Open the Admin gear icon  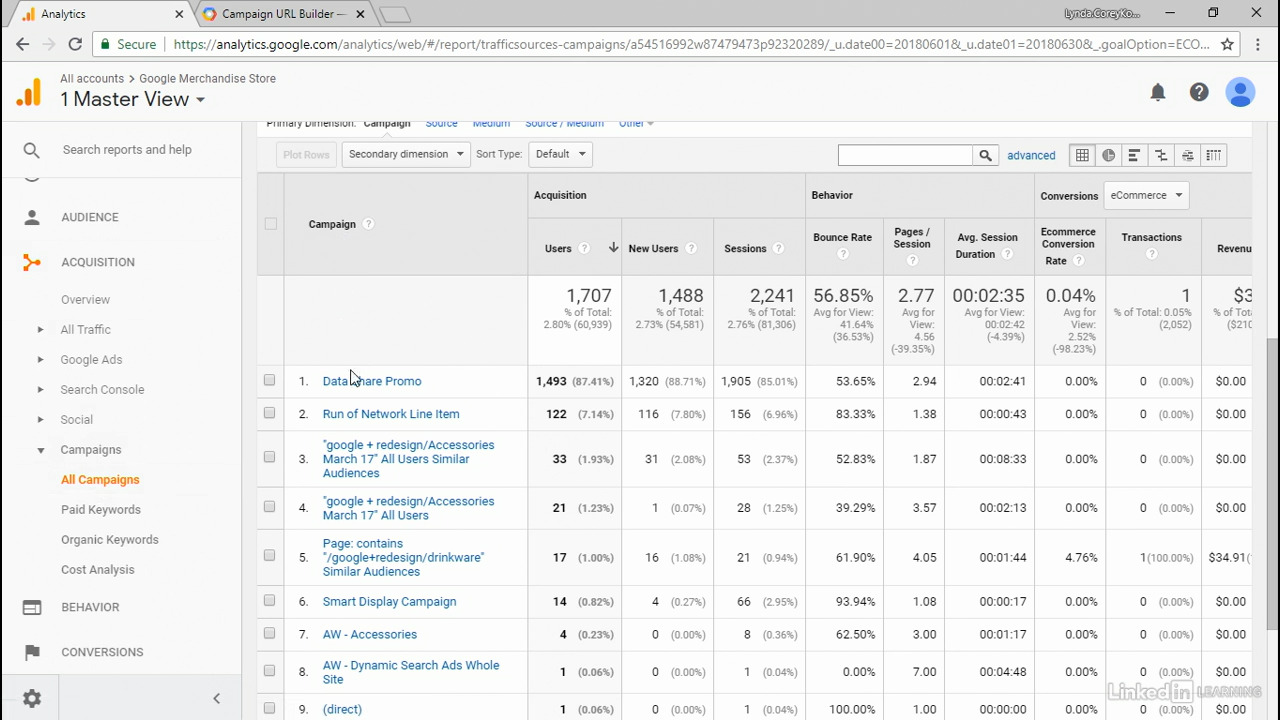(x=32, y=699)
